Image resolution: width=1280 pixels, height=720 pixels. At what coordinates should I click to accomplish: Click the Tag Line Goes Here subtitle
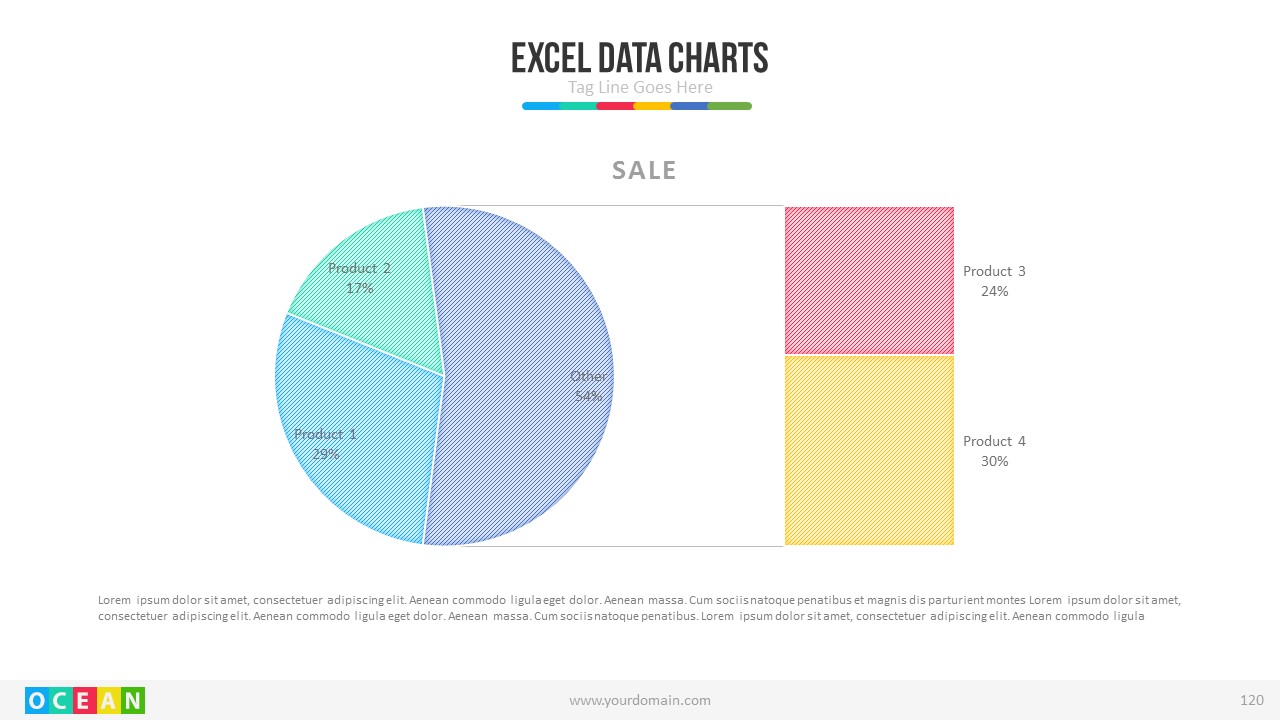pos(640,87)
